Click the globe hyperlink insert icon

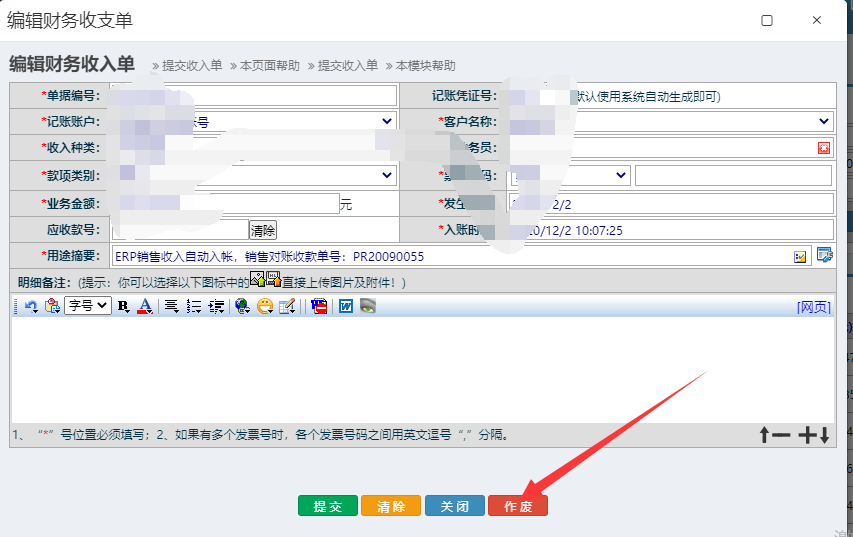(x=242, y=306)
